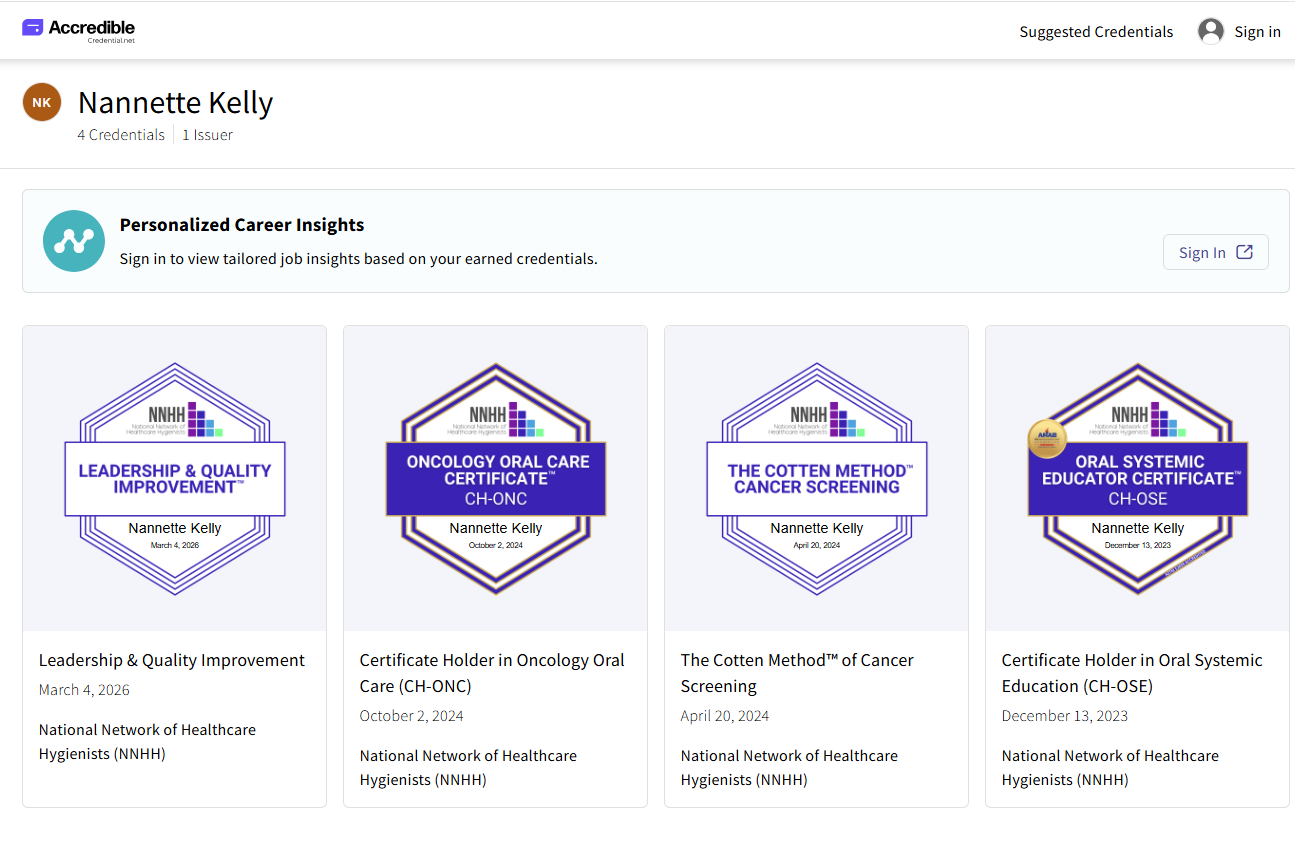Click the tailored job insights description text
The height and width of the screenshot is (844, 1295).
359,259
